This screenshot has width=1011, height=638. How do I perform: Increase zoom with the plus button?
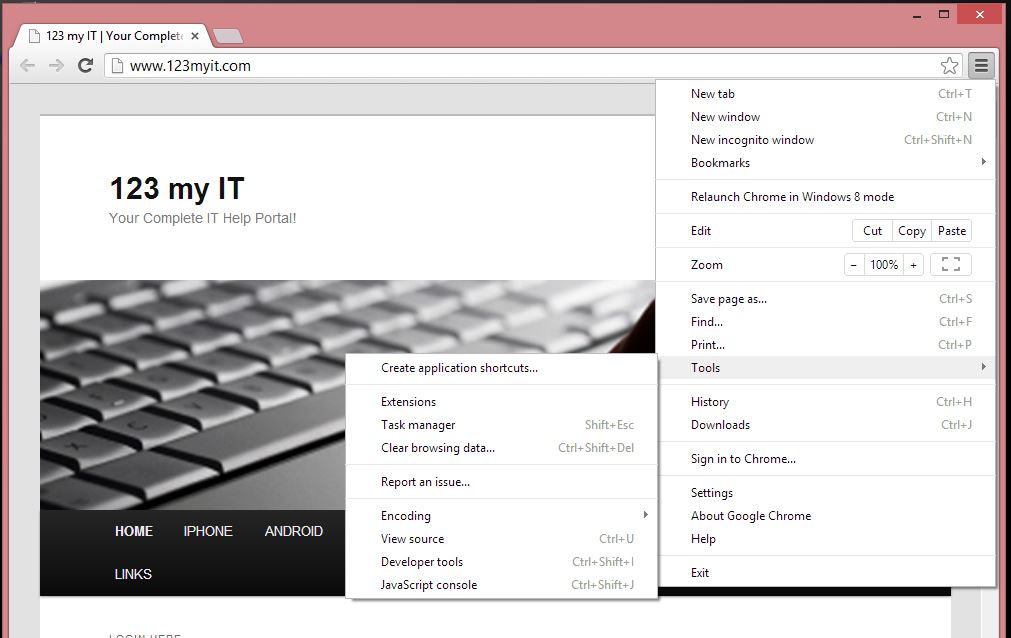click(x=913, y=264)
